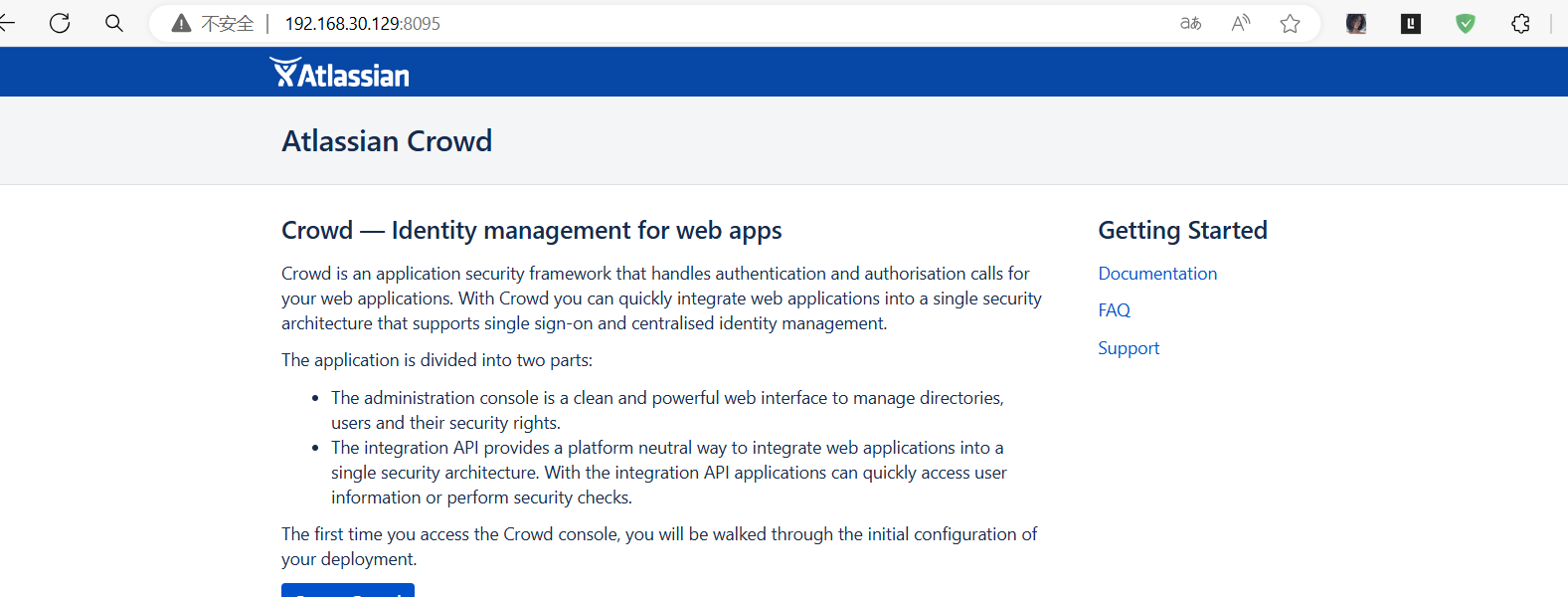Open the not-secure warning triangle icon
The height and width of the screenshot is (597, 1568).
click(181, 24)
